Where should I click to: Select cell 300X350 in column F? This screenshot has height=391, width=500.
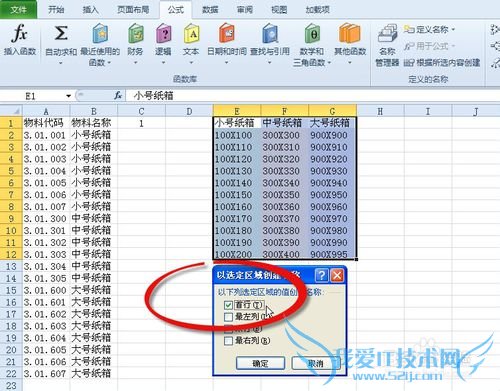284,195
